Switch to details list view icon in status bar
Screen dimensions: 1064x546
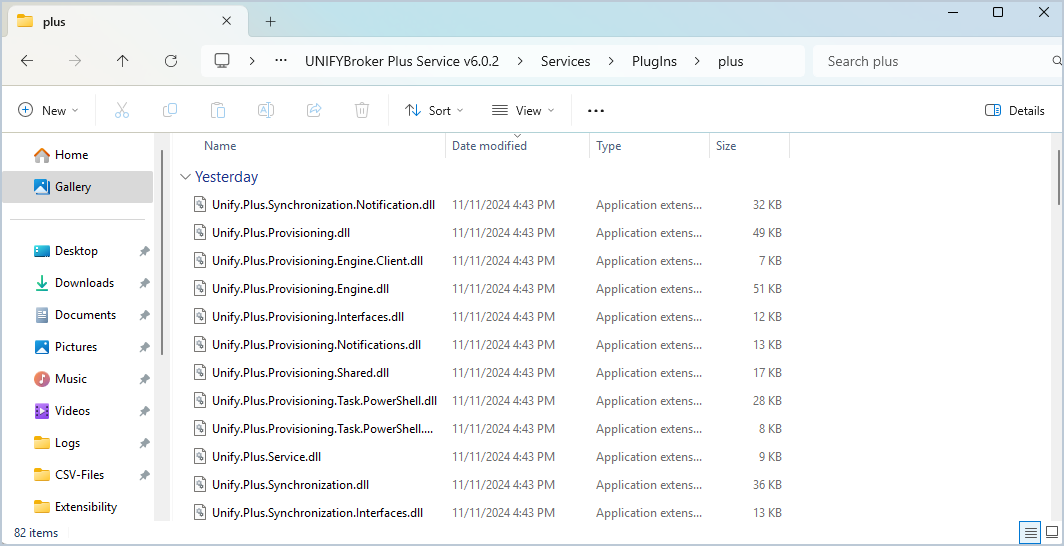coord(1031,532)
